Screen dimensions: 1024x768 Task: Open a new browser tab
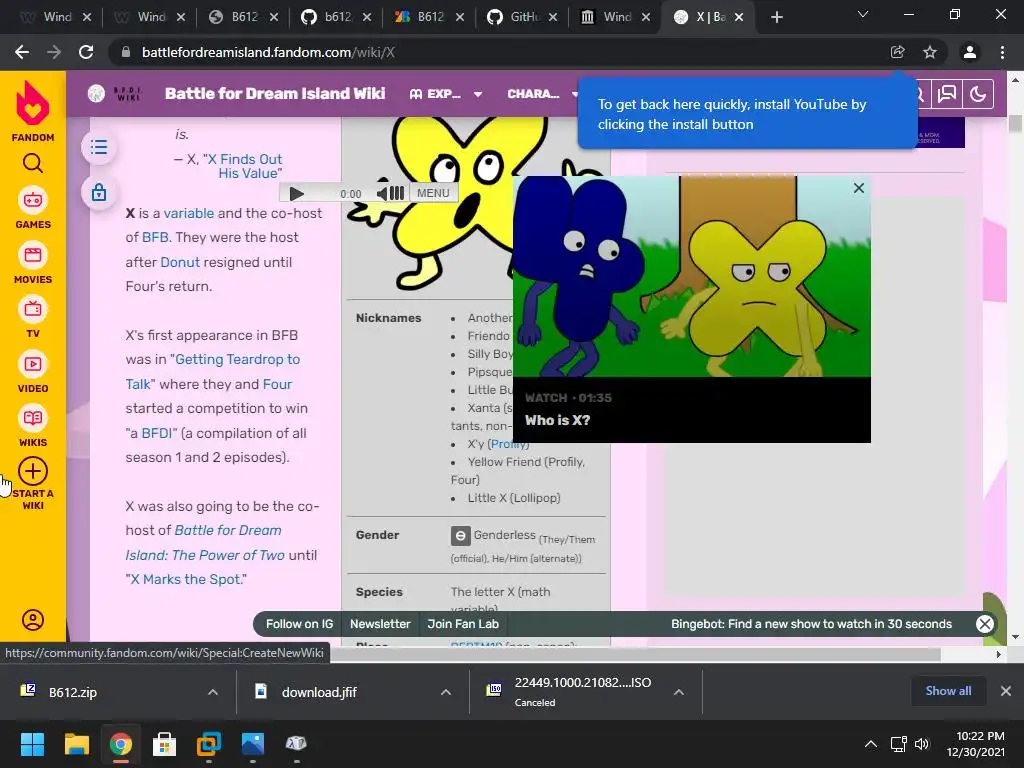(776, 17)
